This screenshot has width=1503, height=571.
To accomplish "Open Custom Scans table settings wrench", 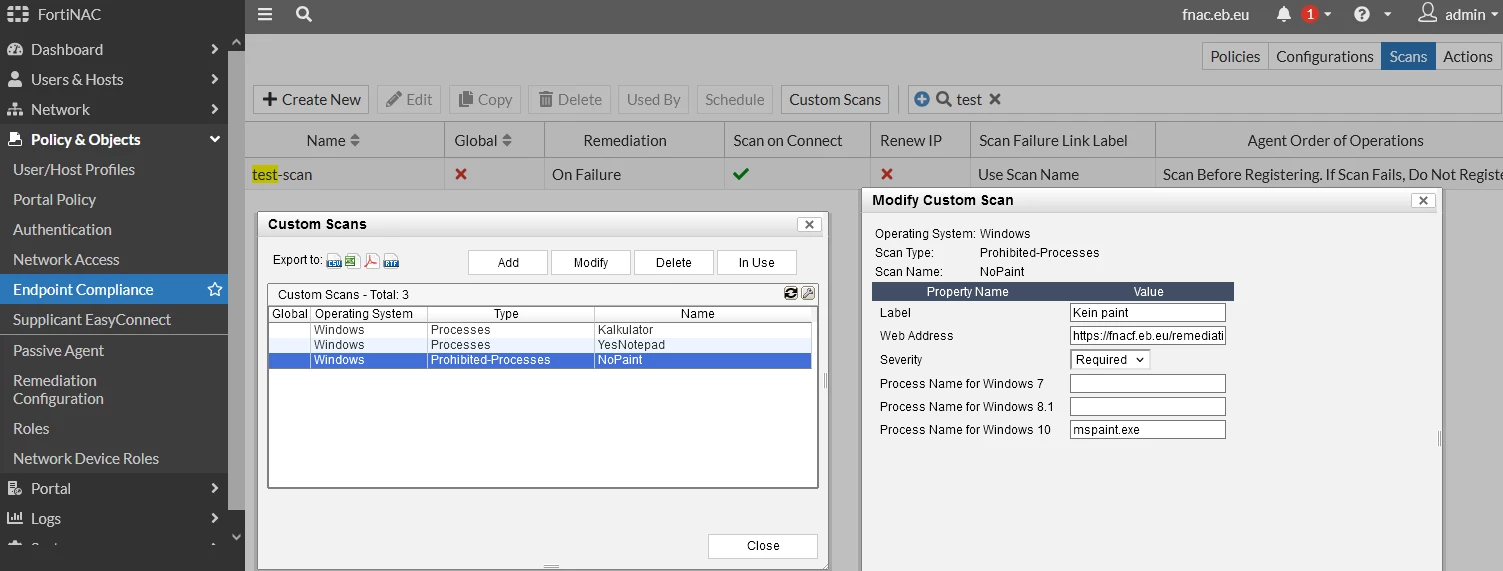I will coord(808,293).
